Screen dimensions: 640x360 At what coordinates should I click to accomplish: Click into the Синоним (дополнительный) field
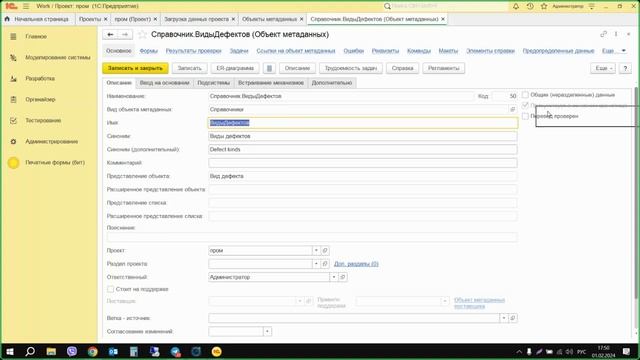click(363, 149)
